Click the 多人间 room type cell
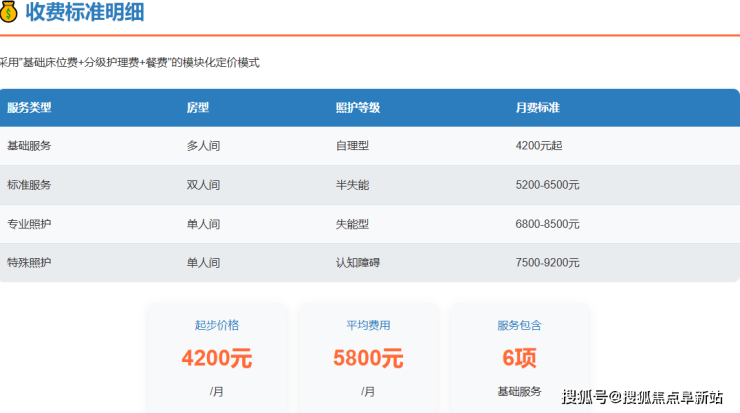 (x=203, y=146)
